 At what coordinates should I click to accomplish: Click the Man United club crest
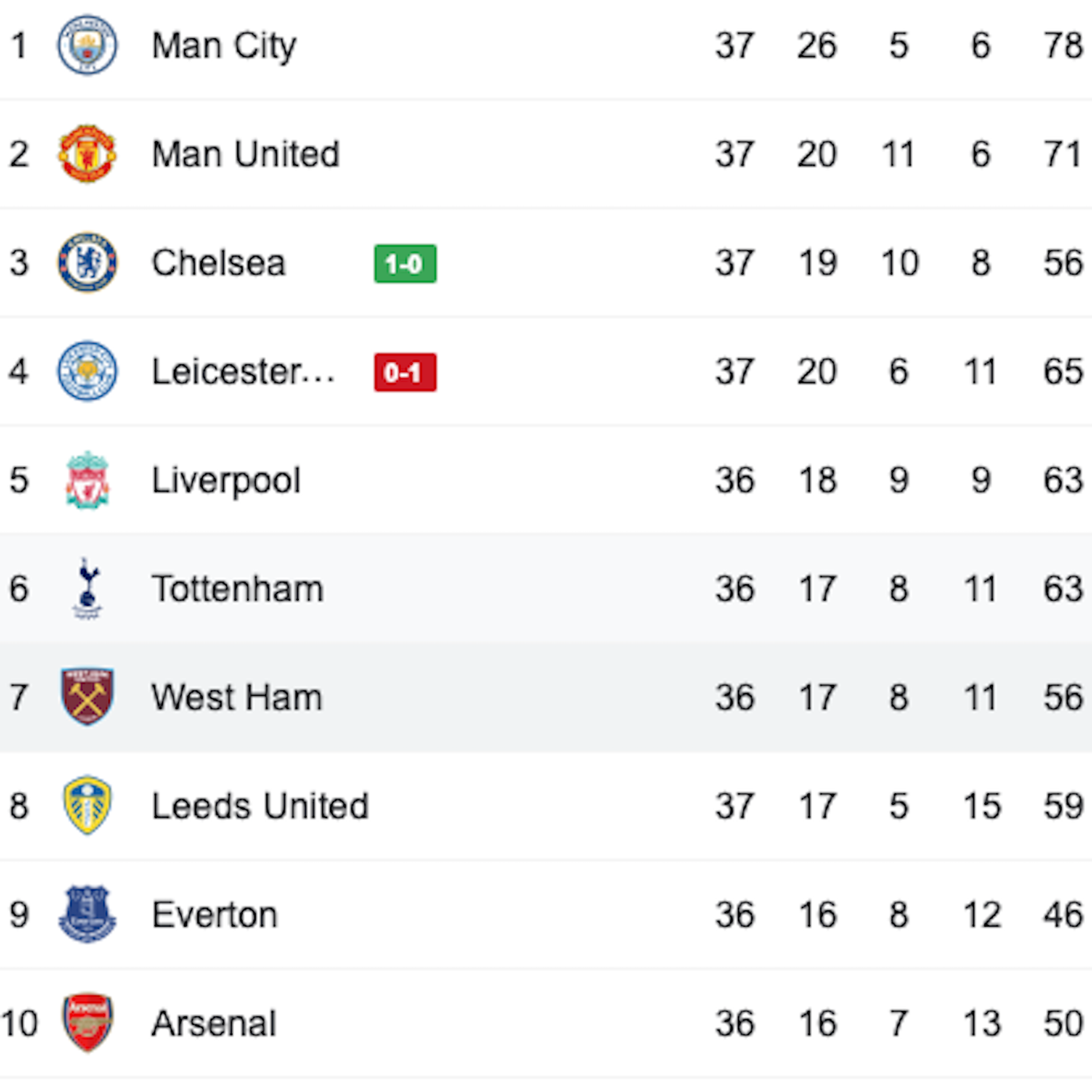88,154
